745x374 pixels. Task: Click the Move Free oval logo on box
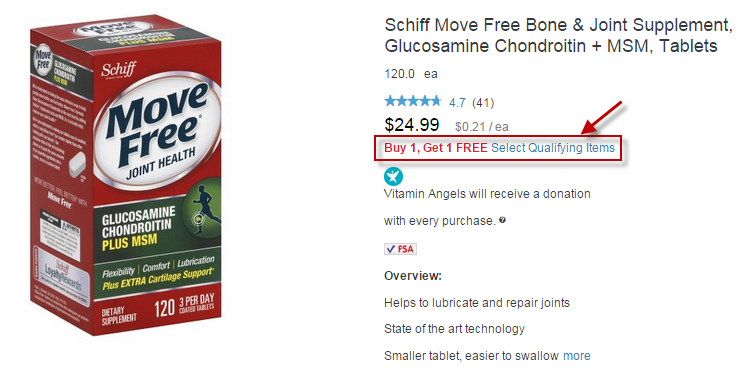157,131
